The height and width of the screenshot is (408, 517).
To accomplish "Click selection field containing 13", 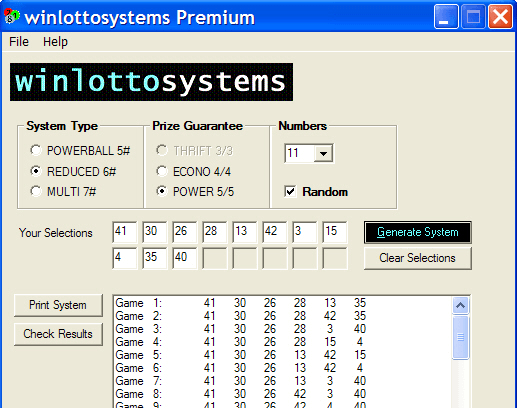I will tap(245, 232).
